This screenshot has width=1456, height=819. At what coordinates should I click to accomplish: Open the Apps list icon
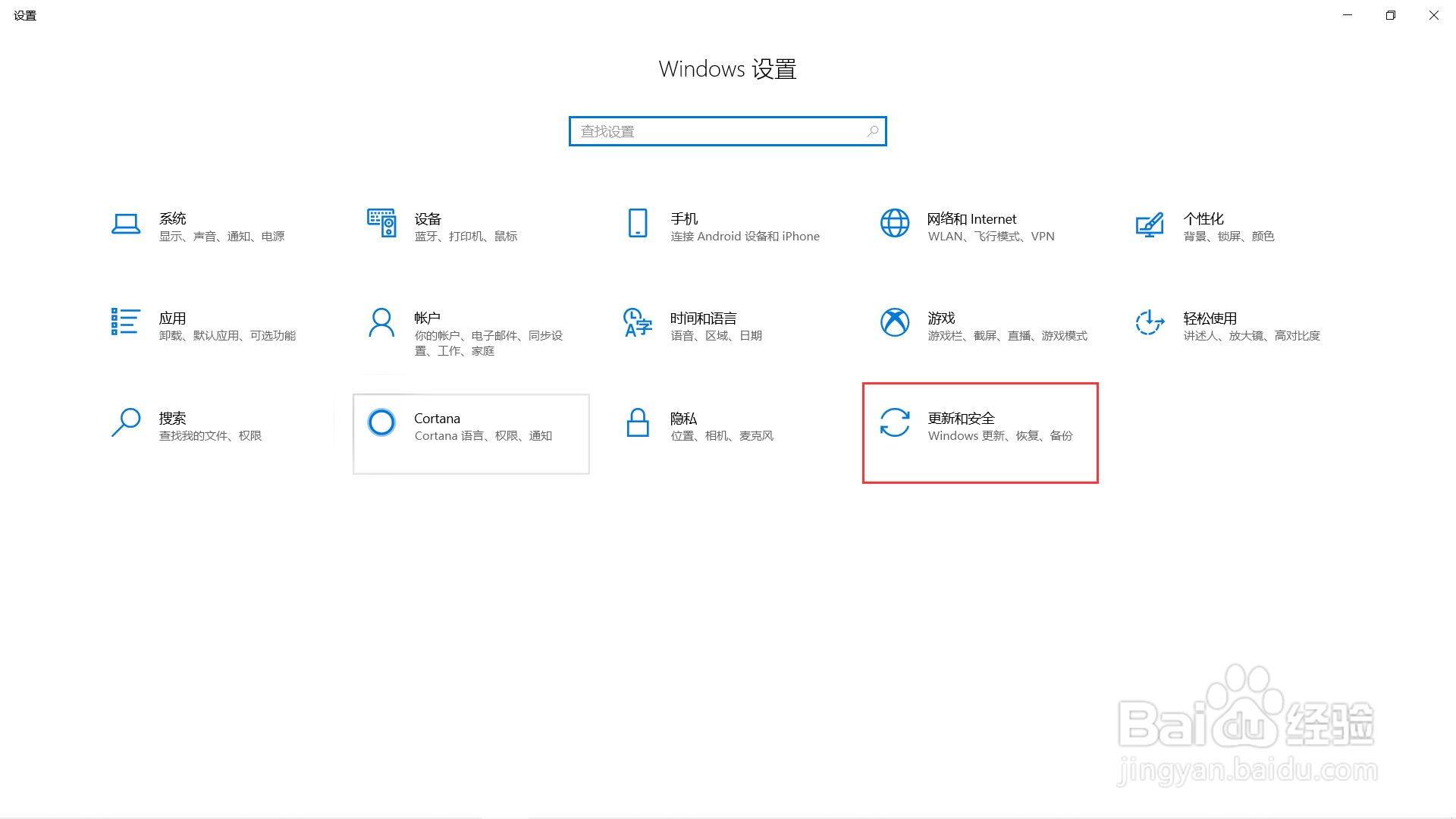(x=125, y=322)
